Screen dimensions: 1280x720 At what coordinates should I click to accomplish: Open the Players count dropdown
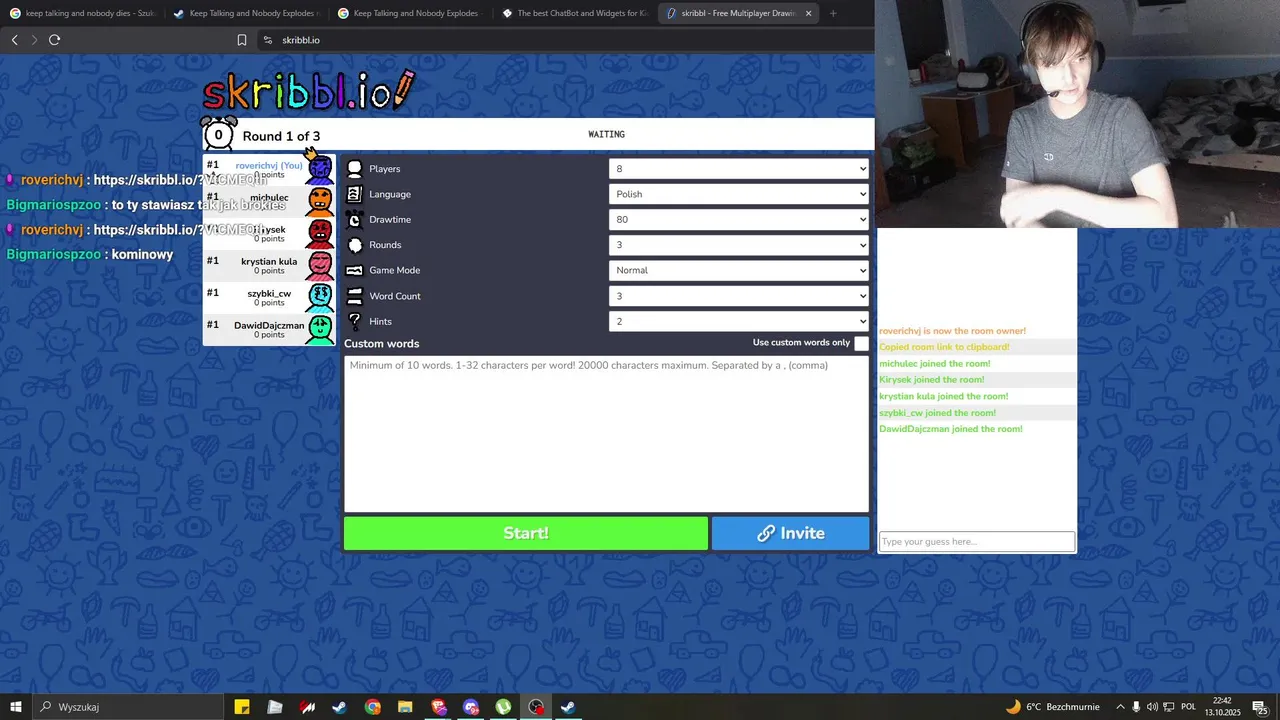pyautogui.click(x=738, y=169)
